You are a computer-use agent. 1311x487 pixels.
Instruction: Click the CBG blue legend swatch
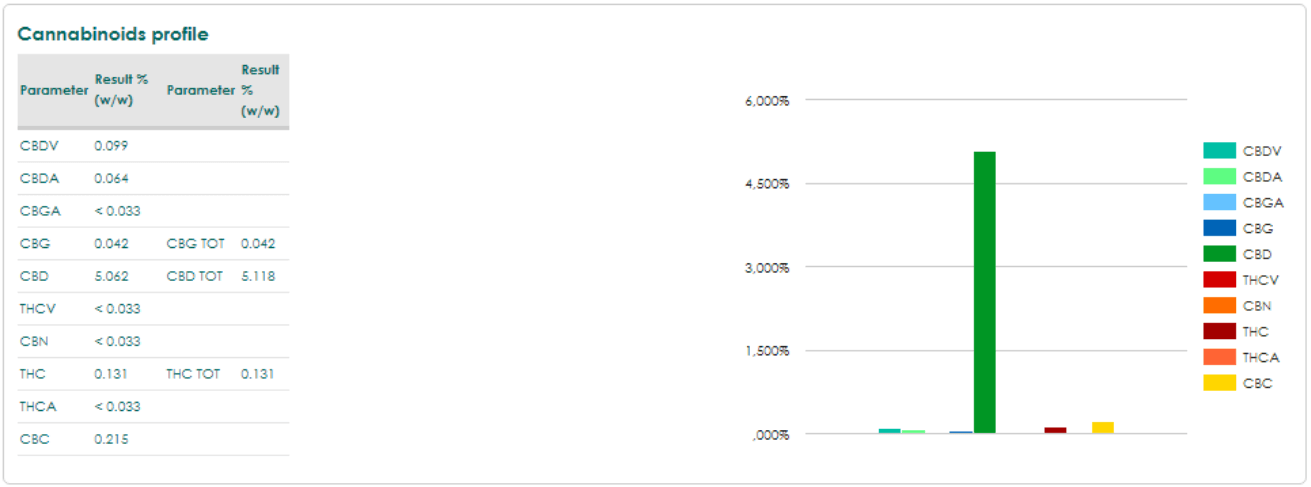pos(1219,228)
